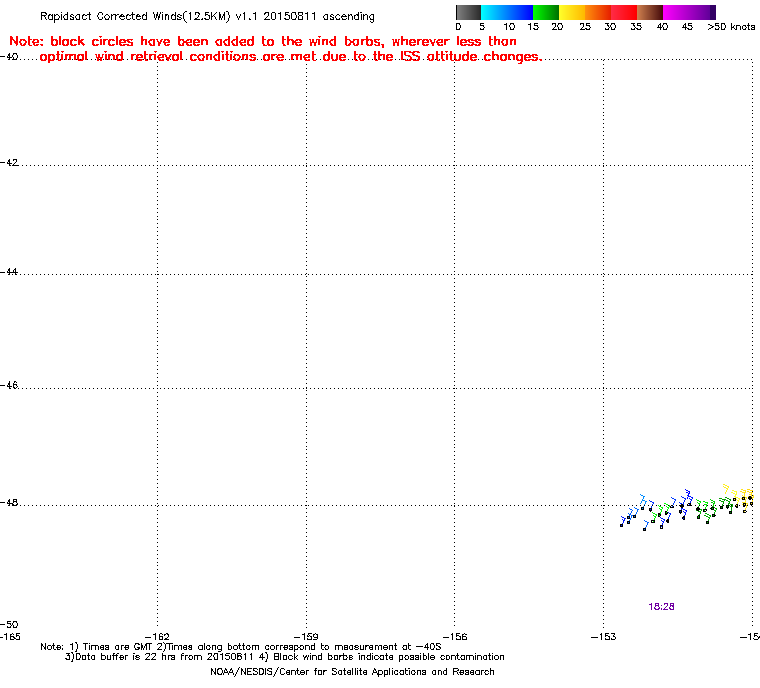Click the red 'optimal wind retrieval conditions' line

tap(291, 57)
